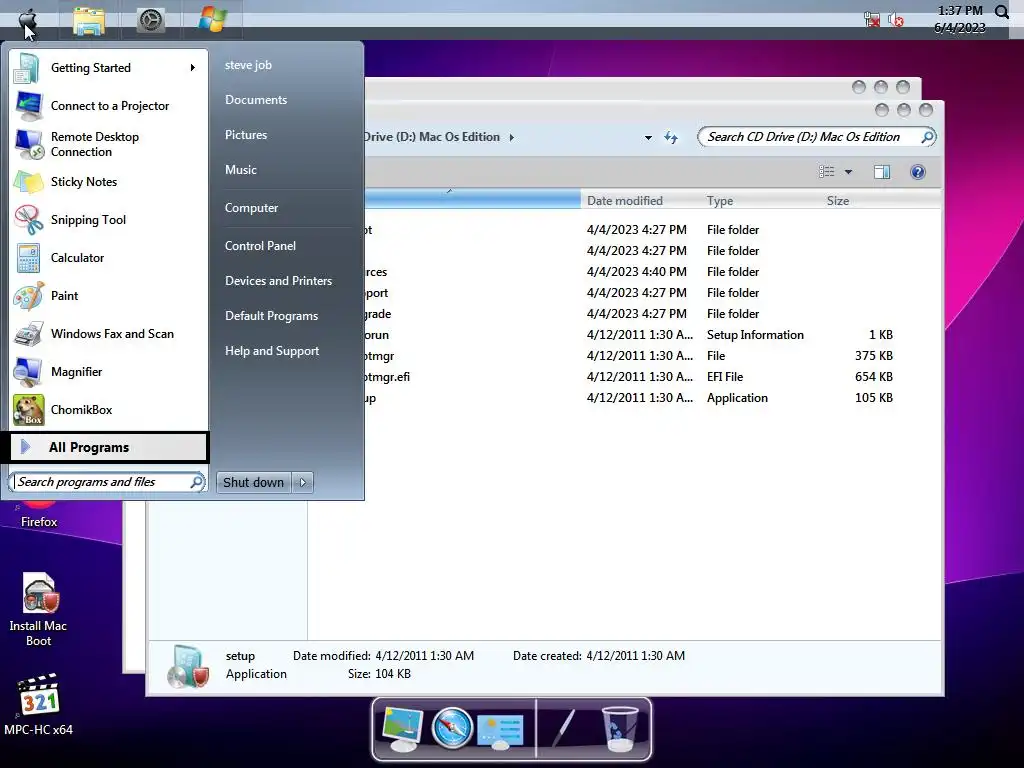Image resolution: width=1024 pixels, height=768 pixels.
Task: Open the Safari compass icon in dock
Action: coord(452,728)
